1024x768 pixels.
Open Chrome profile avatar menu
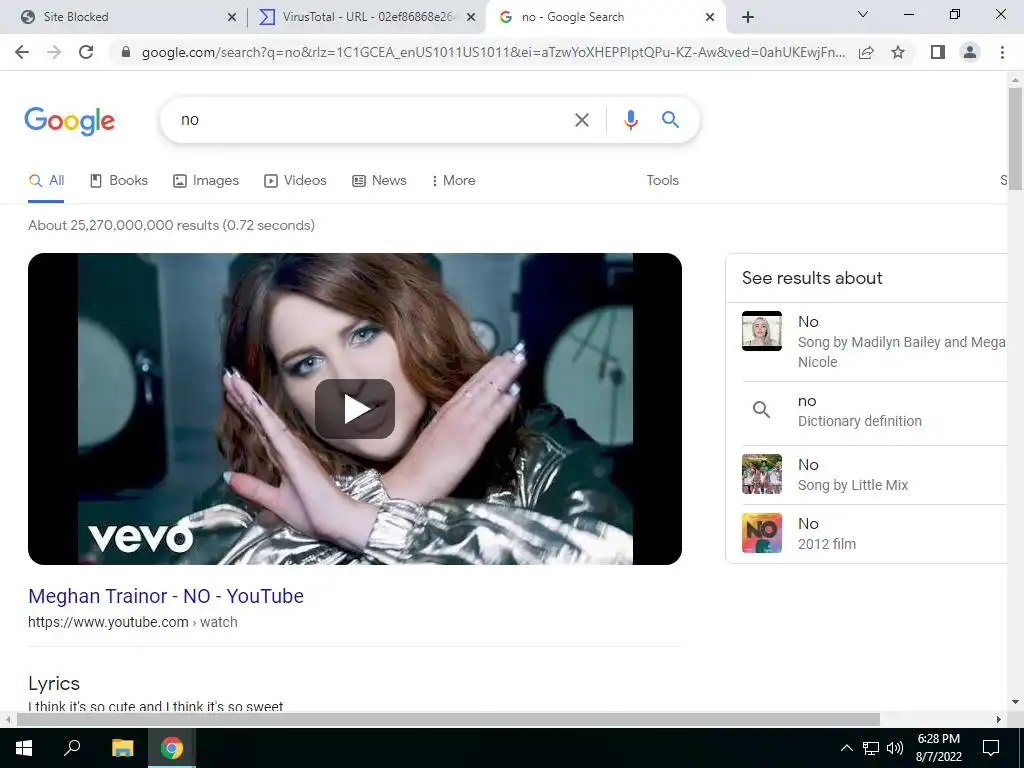(970, 52)
